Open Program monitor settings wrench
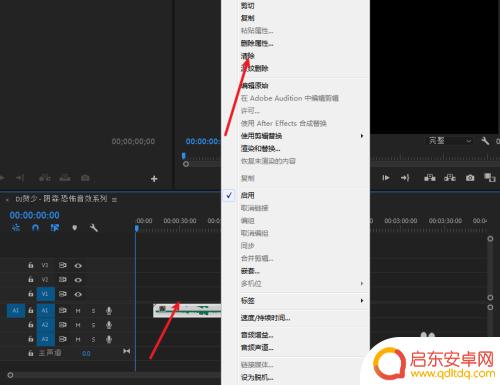The image size is (500, 385). [485, 141]
